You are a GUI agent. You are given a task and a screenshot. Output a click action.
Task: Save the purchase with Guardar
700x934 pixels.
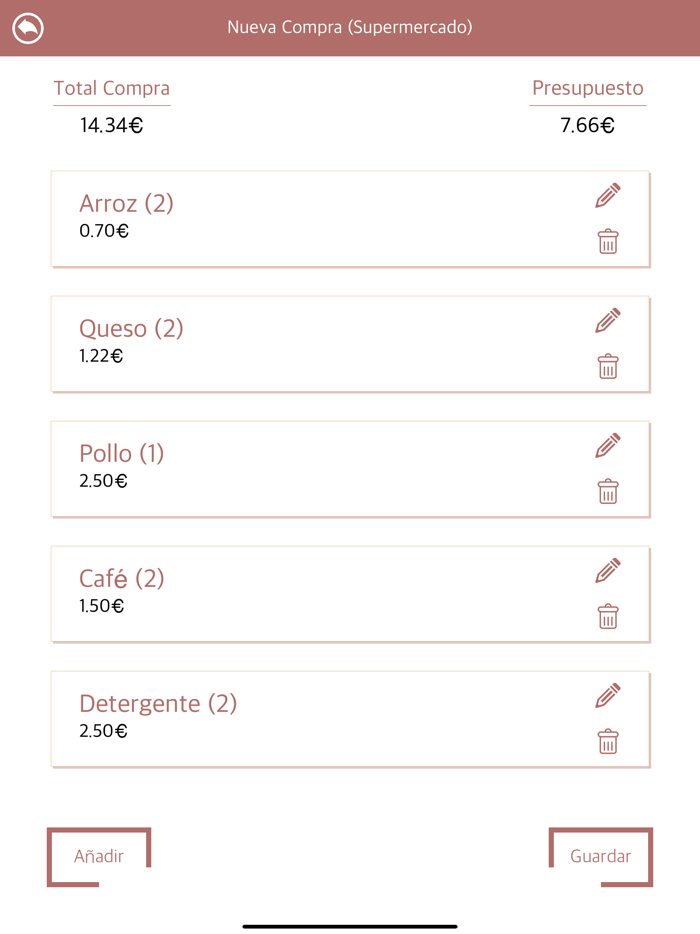coord(600,857)
